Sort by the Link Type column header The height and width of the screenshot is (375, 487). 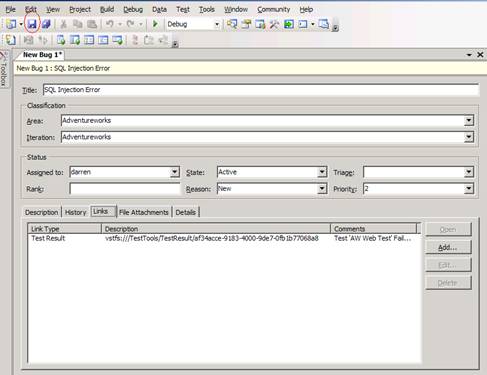click(64, 229)
